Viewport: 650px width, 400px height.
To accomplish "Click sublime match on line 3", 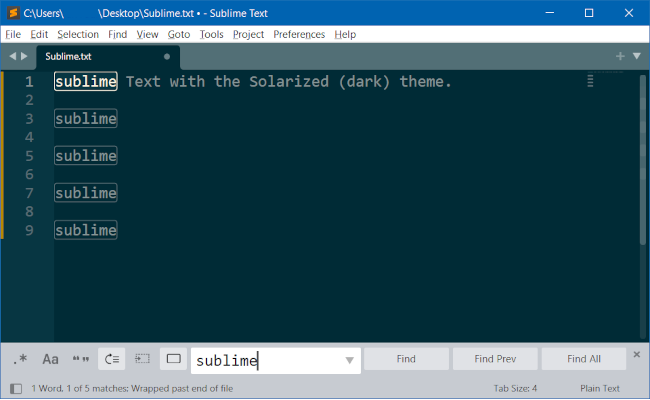I will click(86, 119).
